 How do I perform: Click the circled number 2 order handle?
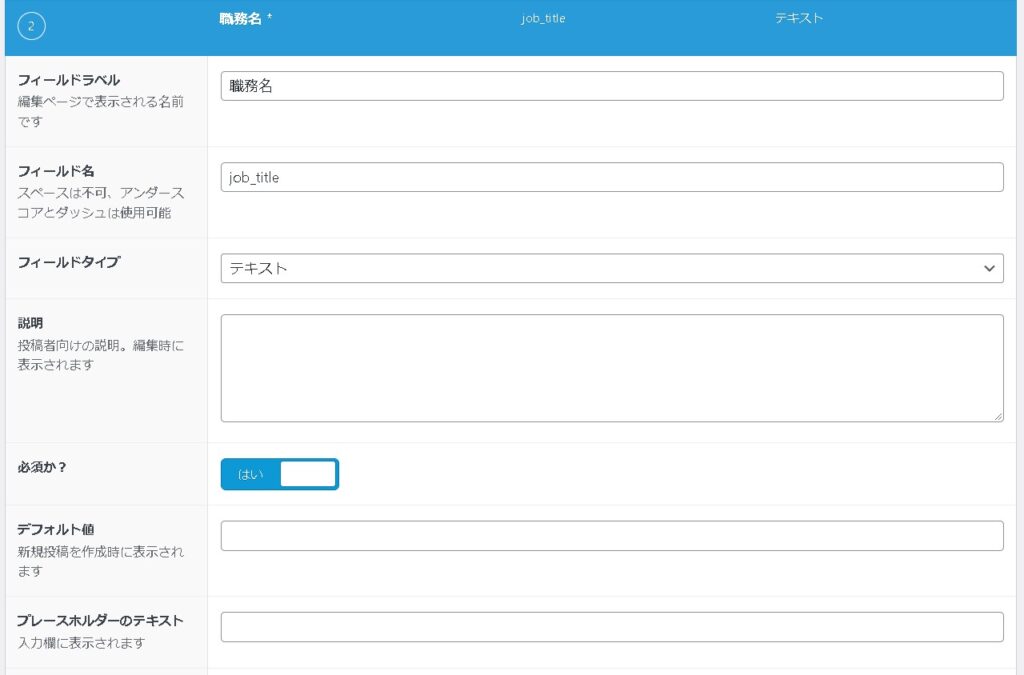[31, 27]
